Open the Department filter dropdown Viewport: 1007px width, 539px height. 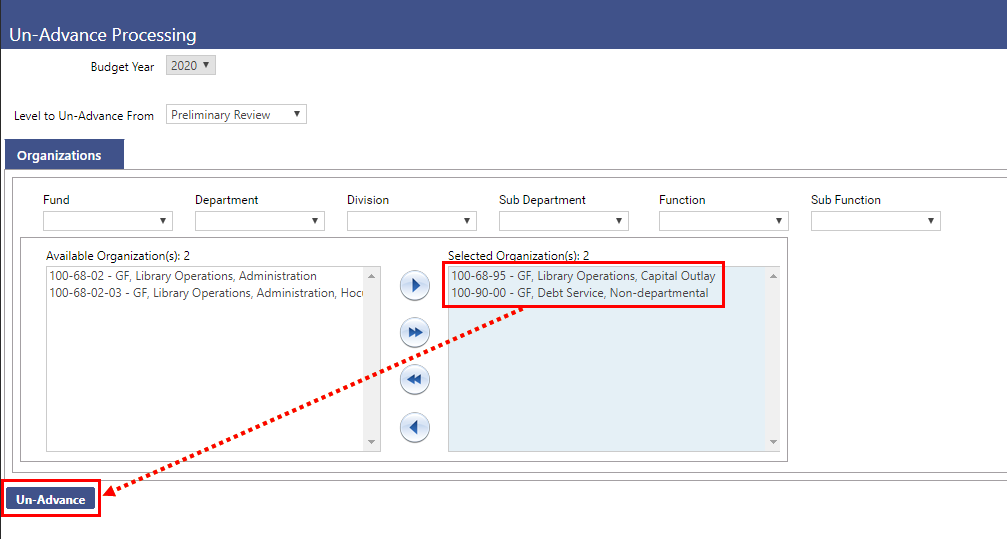[x=260, y=221]
